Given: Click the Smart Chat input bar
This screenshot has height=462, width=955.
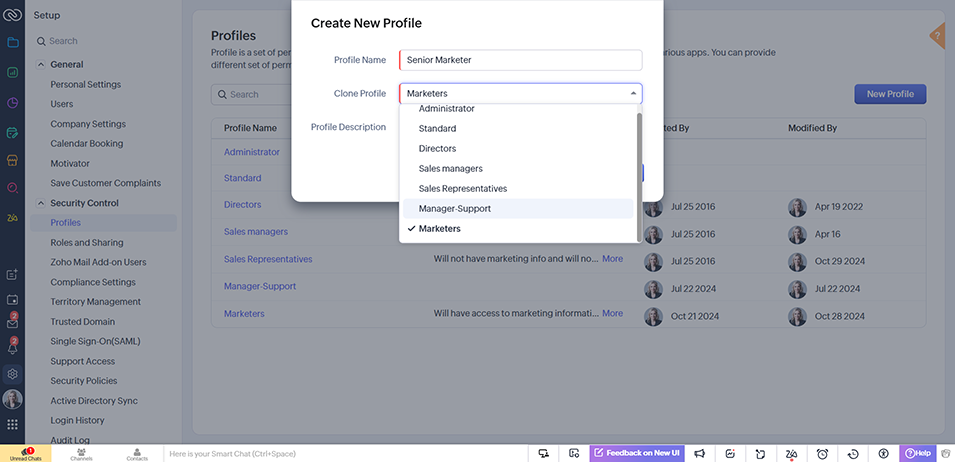Looking at the screenshot, I should (346, 453).
